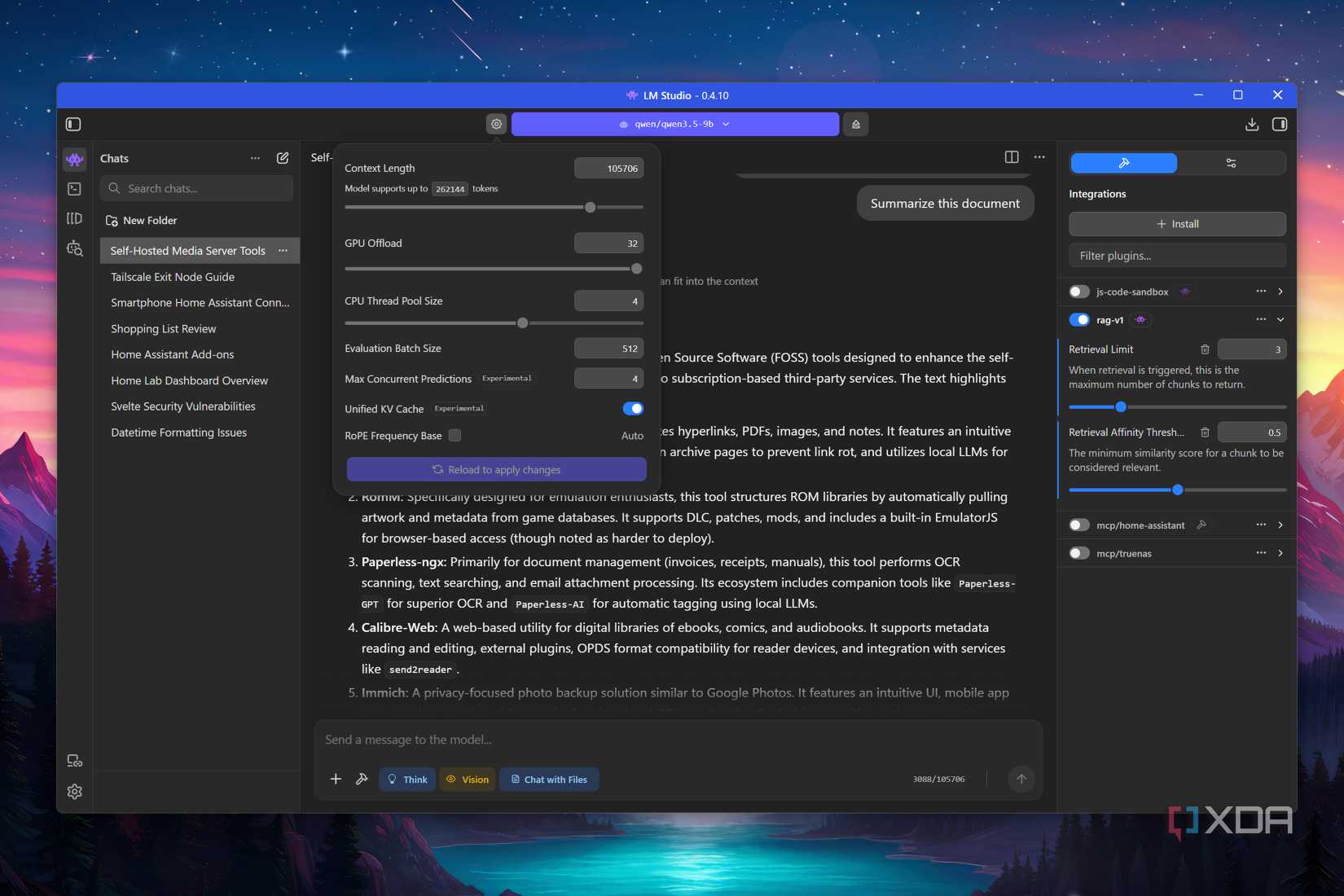Click the new chat compose icon
1344x896 pixels.
[x=283, y=158]
